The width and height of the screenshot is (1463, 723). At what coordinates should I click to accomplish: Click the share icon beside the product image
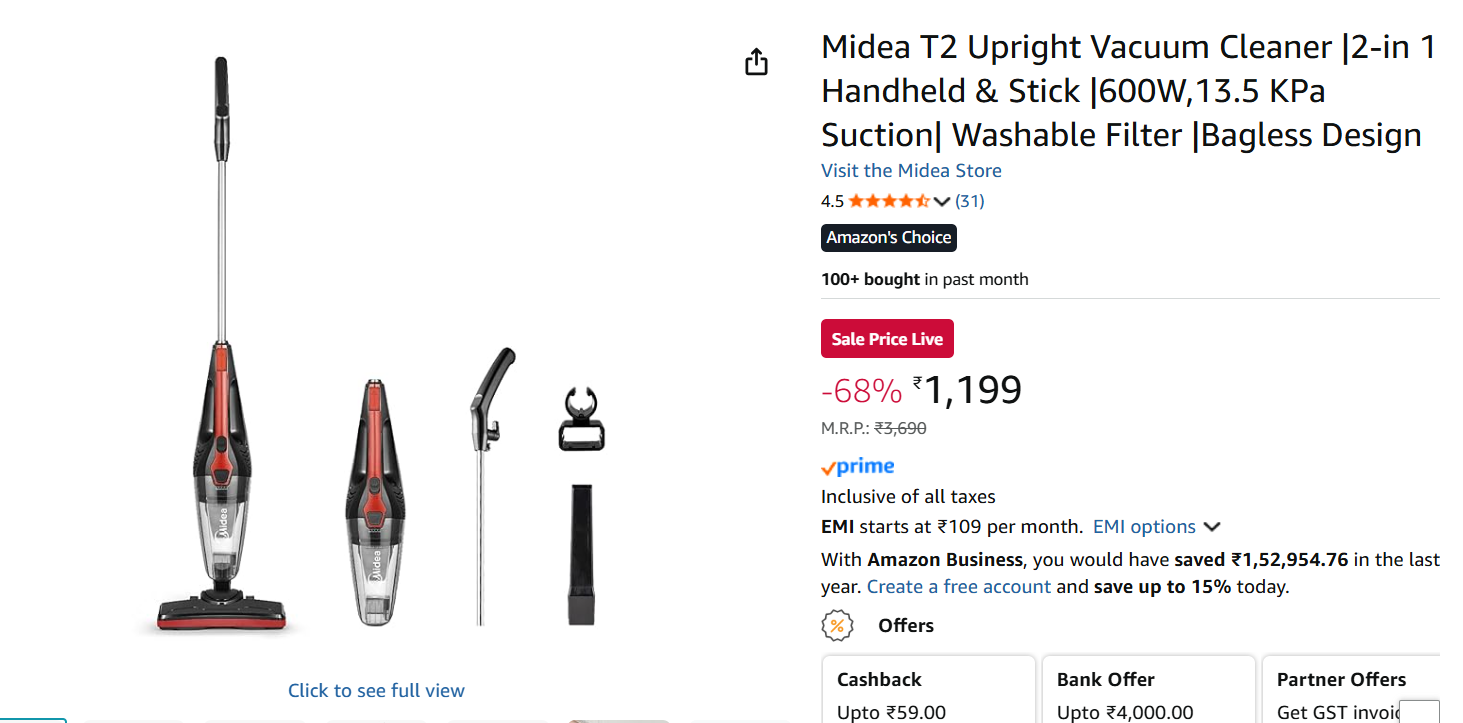756,62
